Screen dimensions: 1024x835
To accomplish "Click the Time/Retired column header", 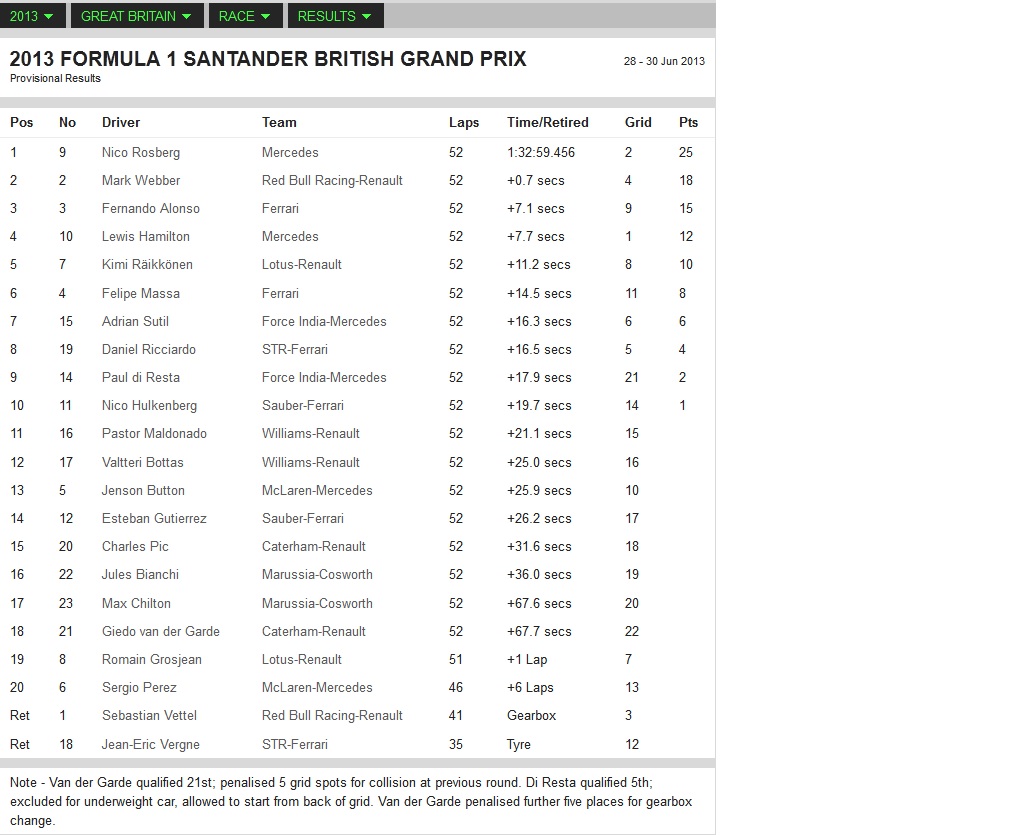I will [548, 123].
